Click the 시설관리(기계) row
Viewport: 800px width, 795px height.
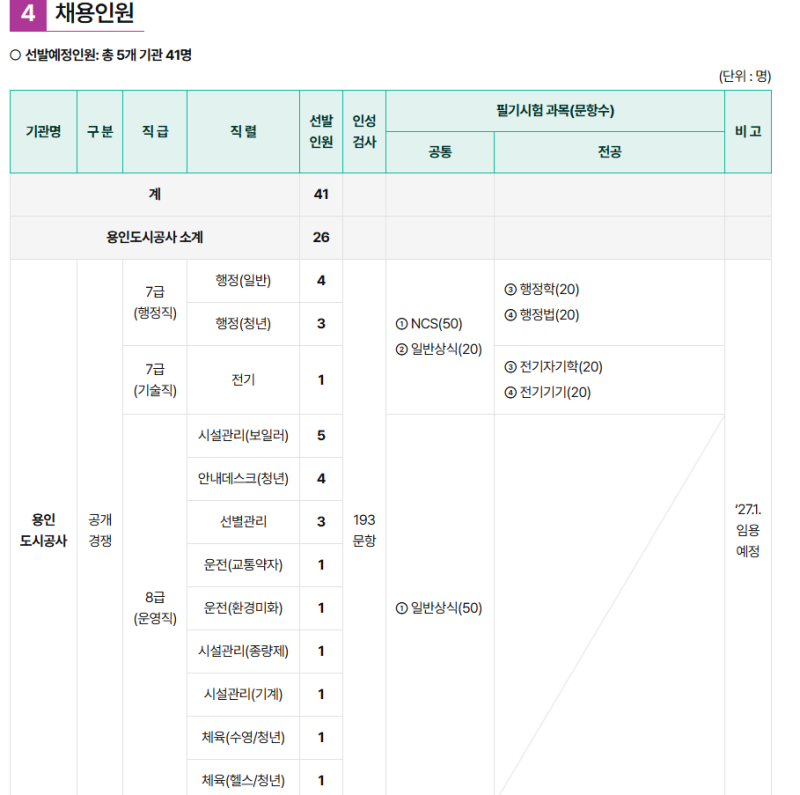[x=243, y=694]
